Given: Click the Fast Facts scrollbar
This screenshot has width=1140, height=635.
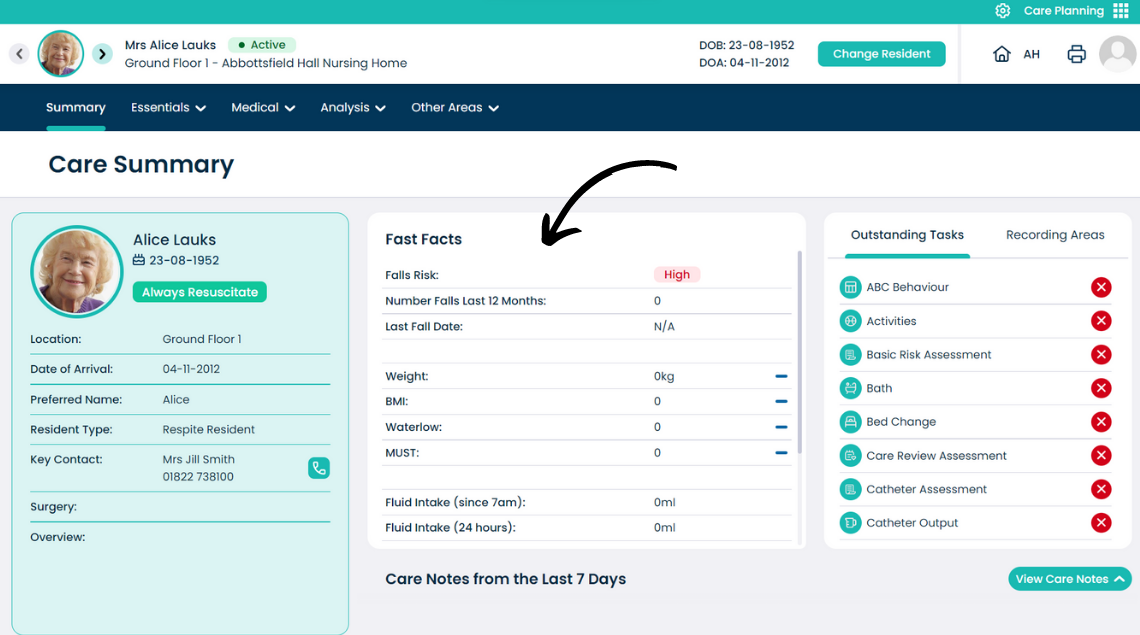Looking at the screenshot, I should point(800,353).
